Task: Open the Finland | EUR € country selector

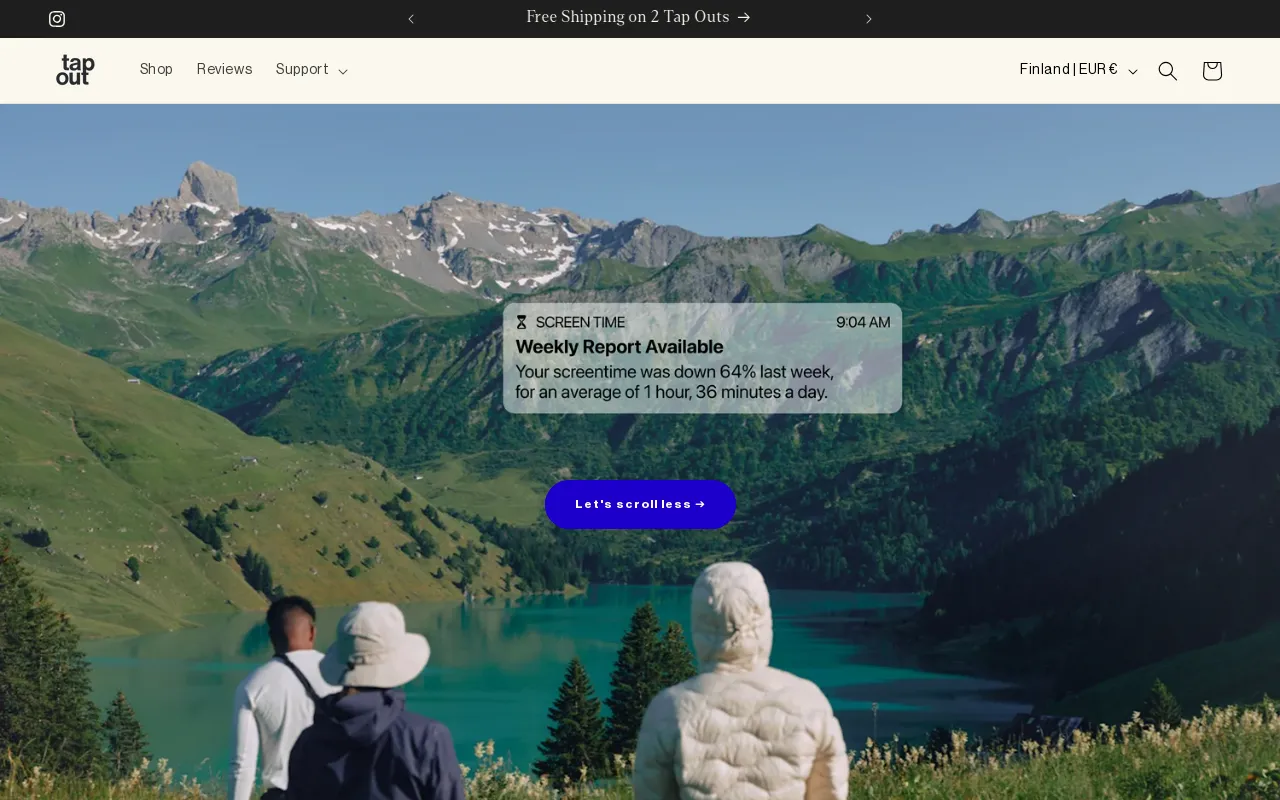Action: (1068, 70)
